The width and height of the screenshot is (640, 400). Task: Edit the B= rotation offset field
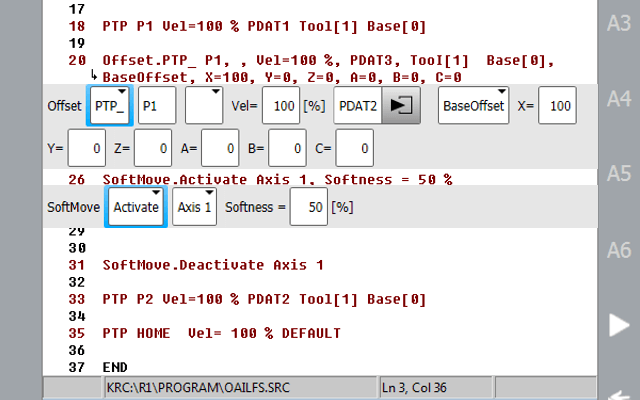pos(287,148)
